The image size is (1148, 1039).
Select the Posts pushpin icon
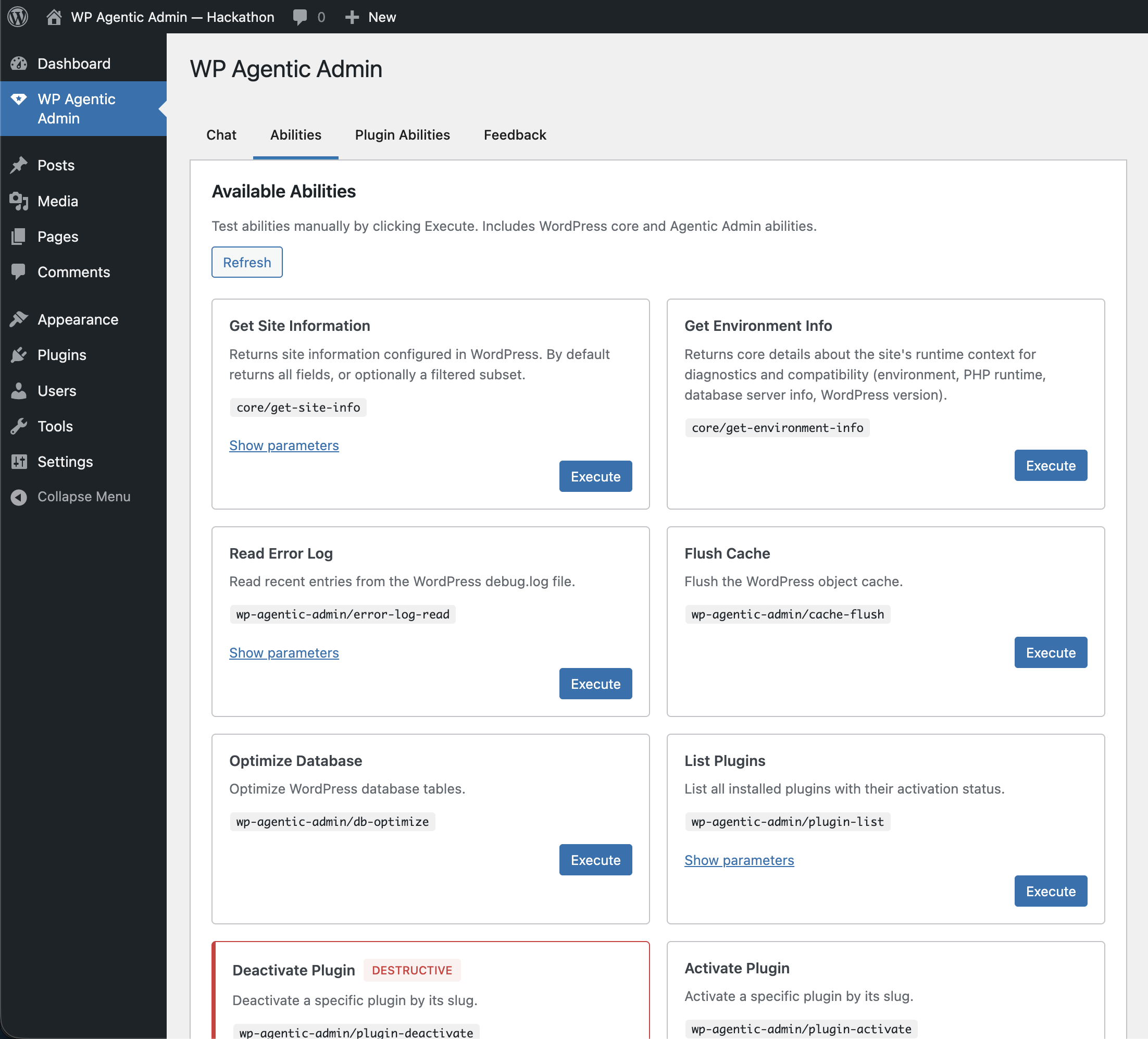point(19,165)
